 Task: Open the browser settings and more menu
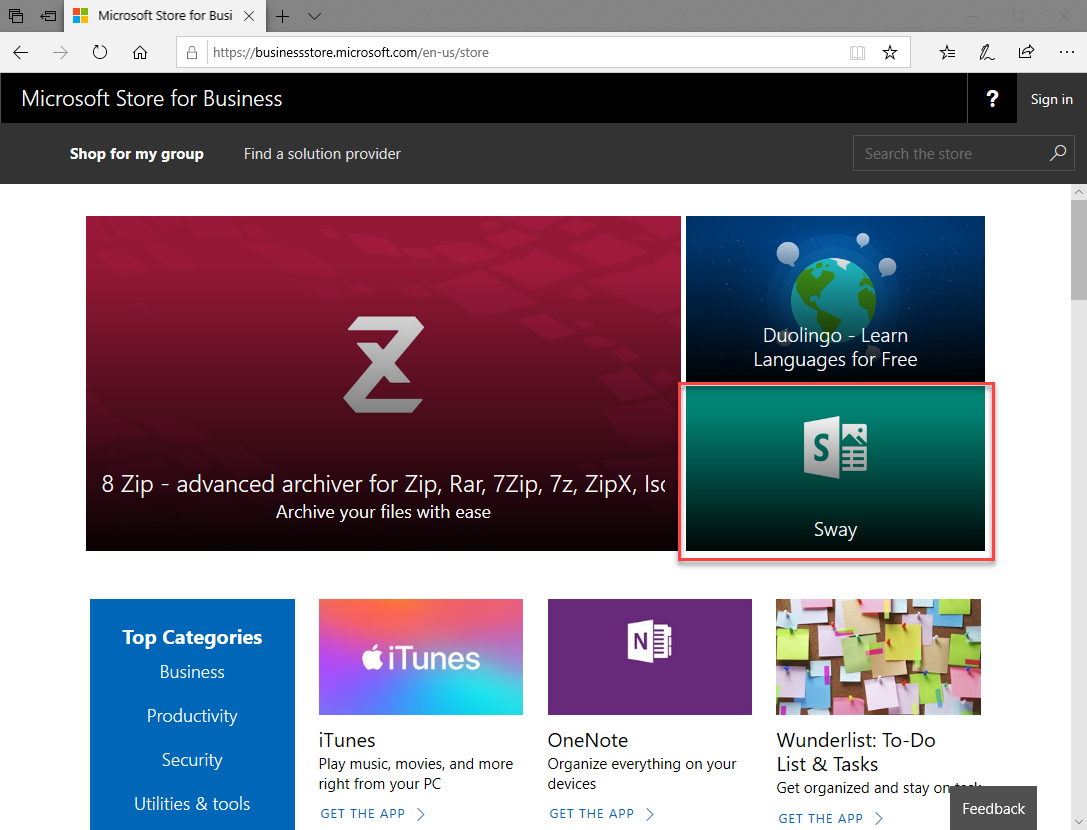tap(1066, 52)
